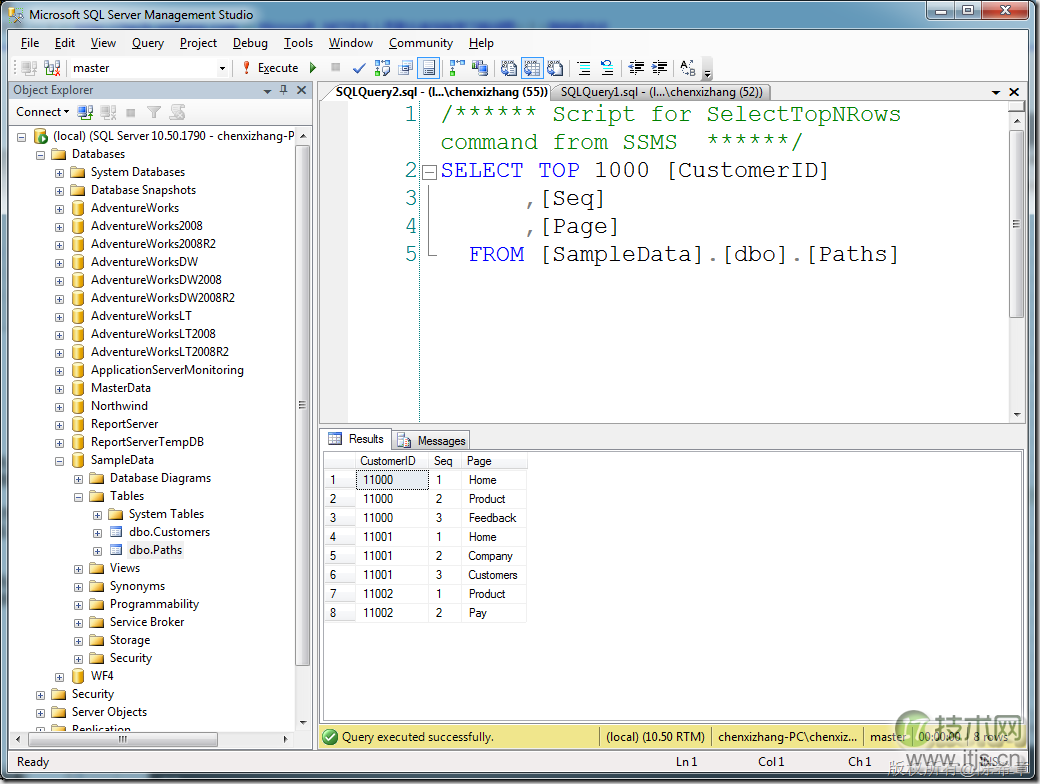Click the greyed Connect icon left of Change Connection

pos(29,68)
